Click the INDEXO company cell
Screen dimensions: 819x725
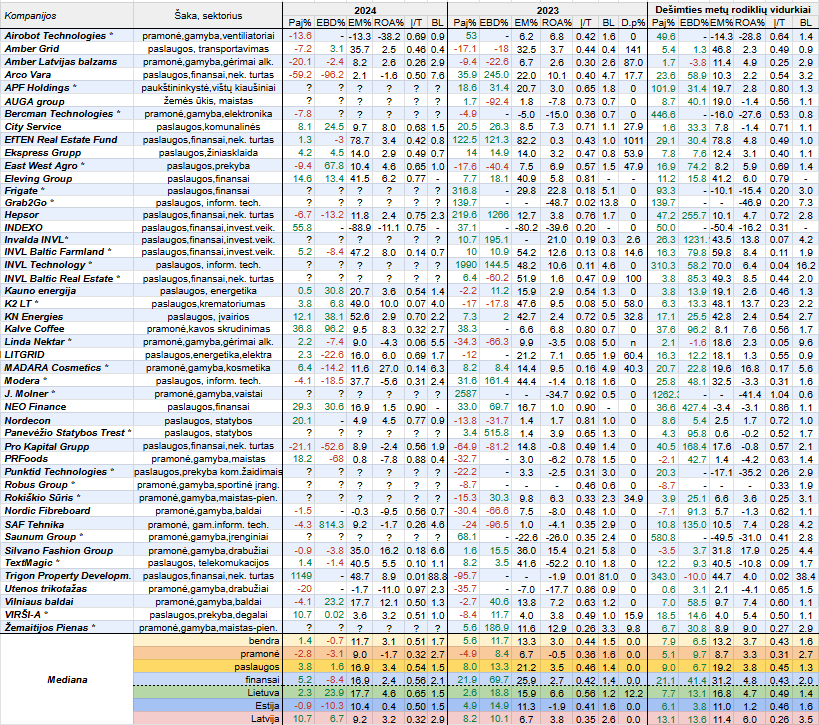(24, 228)
